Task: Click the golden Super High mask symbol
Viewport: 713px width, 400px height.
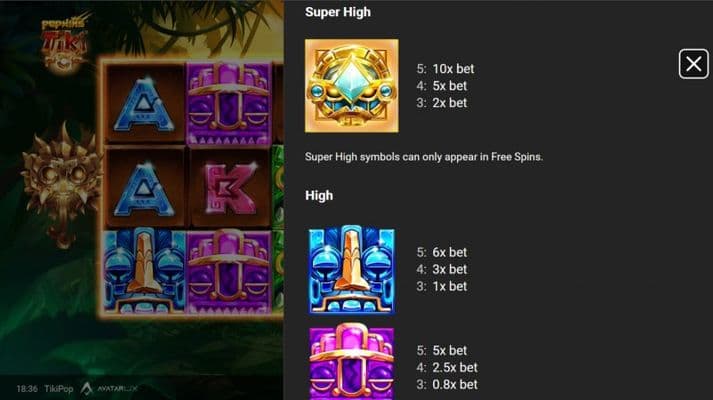Action: [351, 86]
